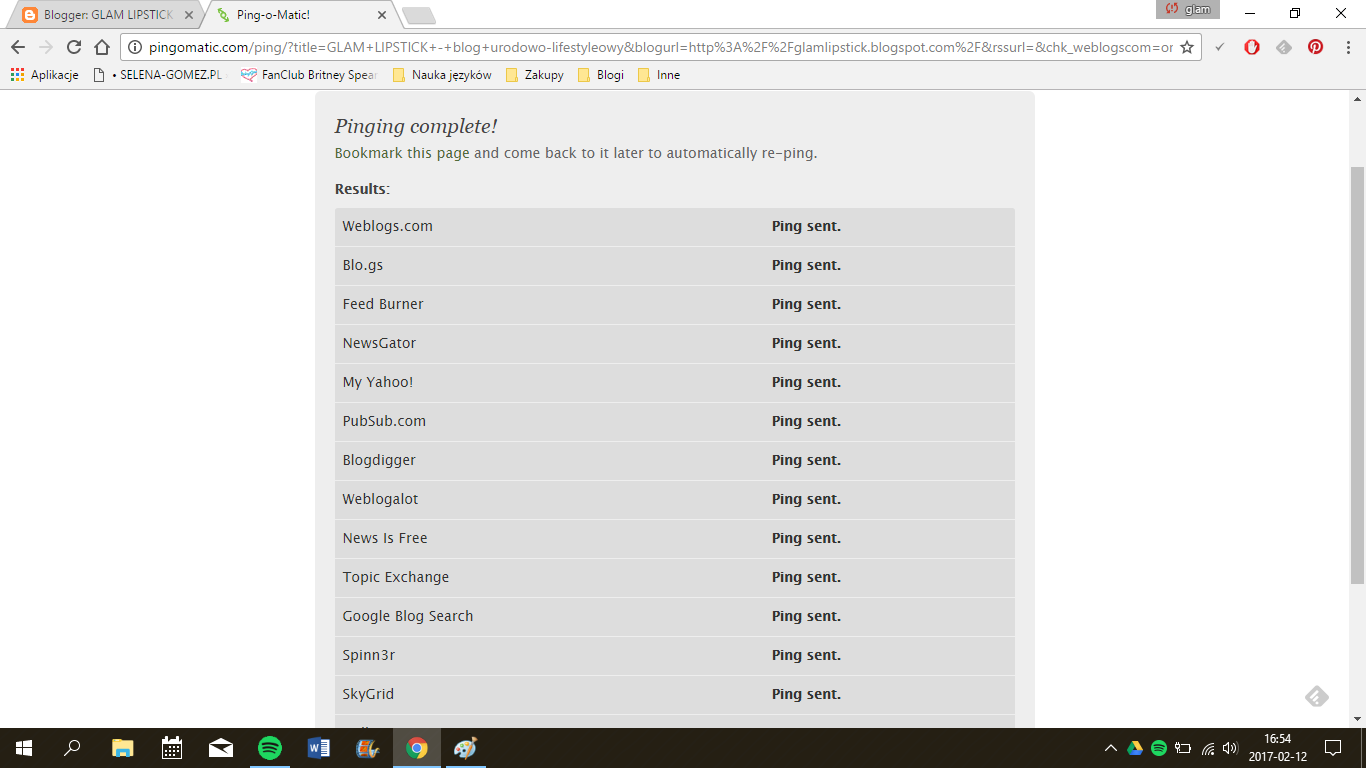Click the Google Blog Search result row
The height and width of the screenshot is (768, 1366).
point(675,617)
